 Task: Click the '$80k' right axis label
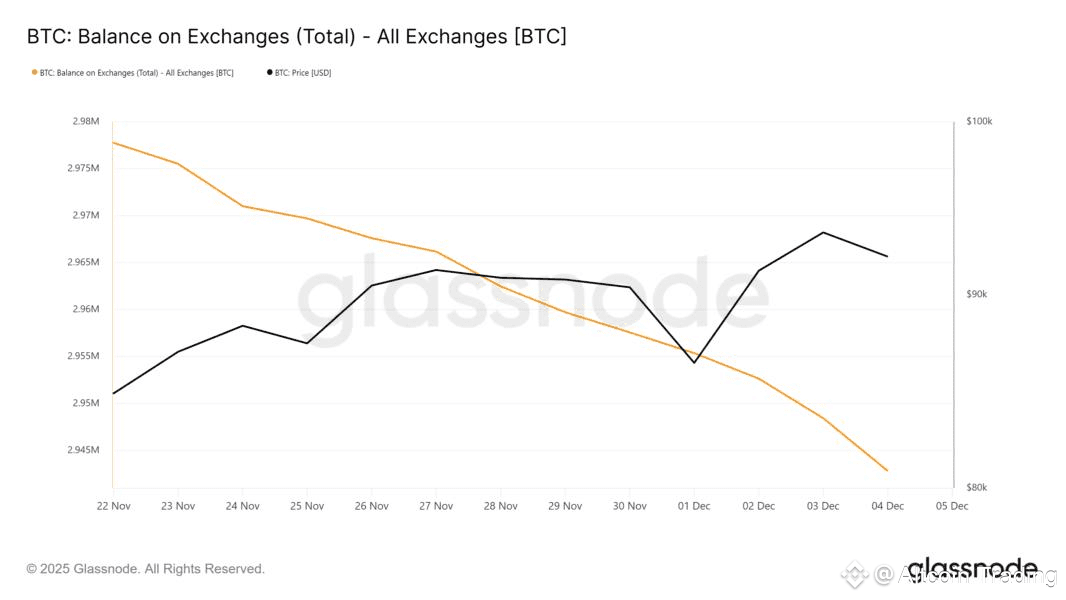(x=977, y=488)
